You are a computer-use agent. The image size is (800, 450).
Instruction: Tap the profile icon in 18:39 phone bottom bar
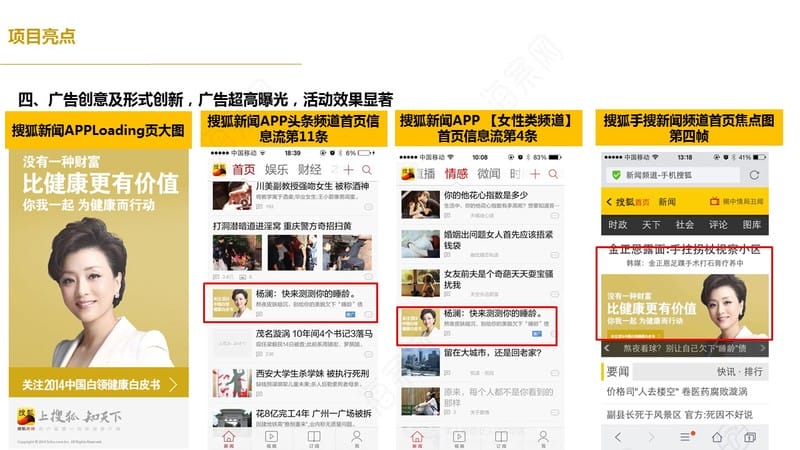[x=357, y=438]
